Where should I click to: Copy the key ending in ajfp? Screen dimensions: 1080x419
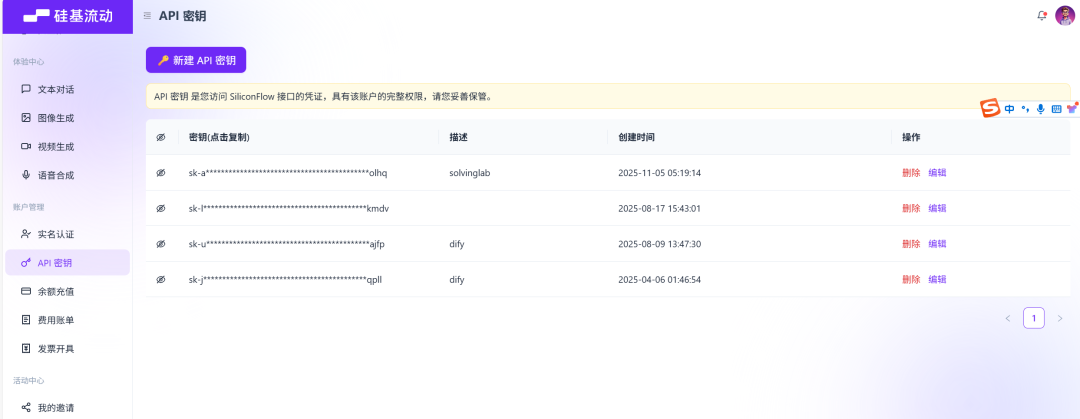pos(287,244)
